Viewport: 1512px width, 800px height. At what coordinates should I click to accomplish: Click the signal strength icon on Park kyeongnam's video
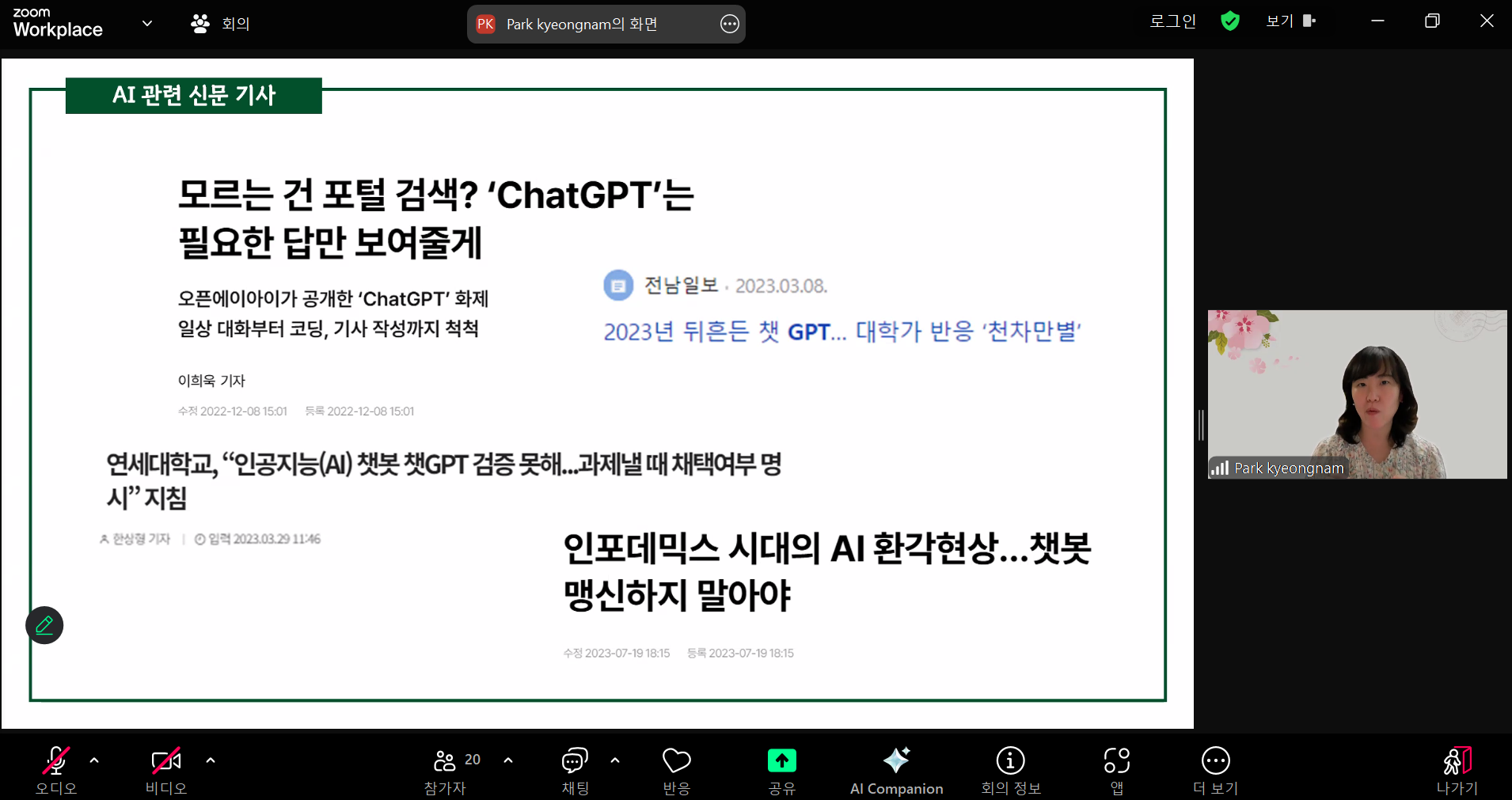pyautogui.click(x=1220, y=468)
